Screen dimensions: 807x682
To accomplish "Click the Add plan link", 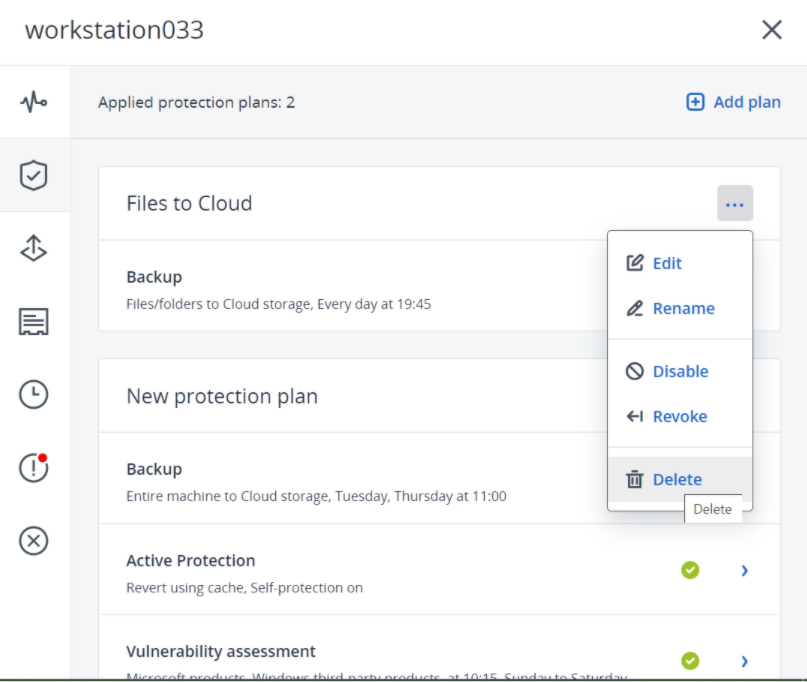I will [733, 102].
